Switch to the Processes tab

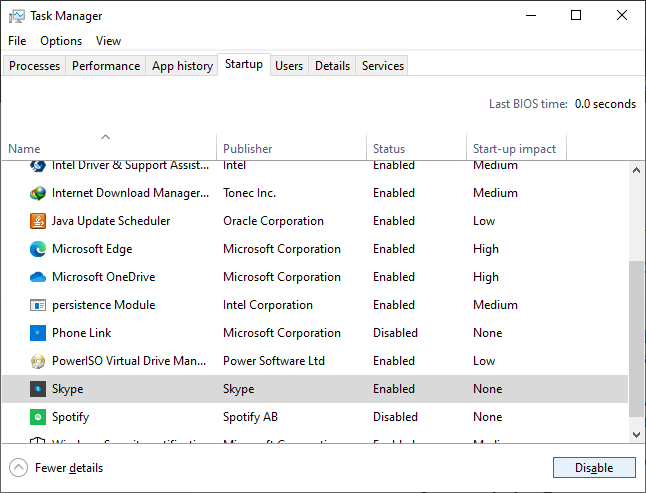[x=35, y=66]
